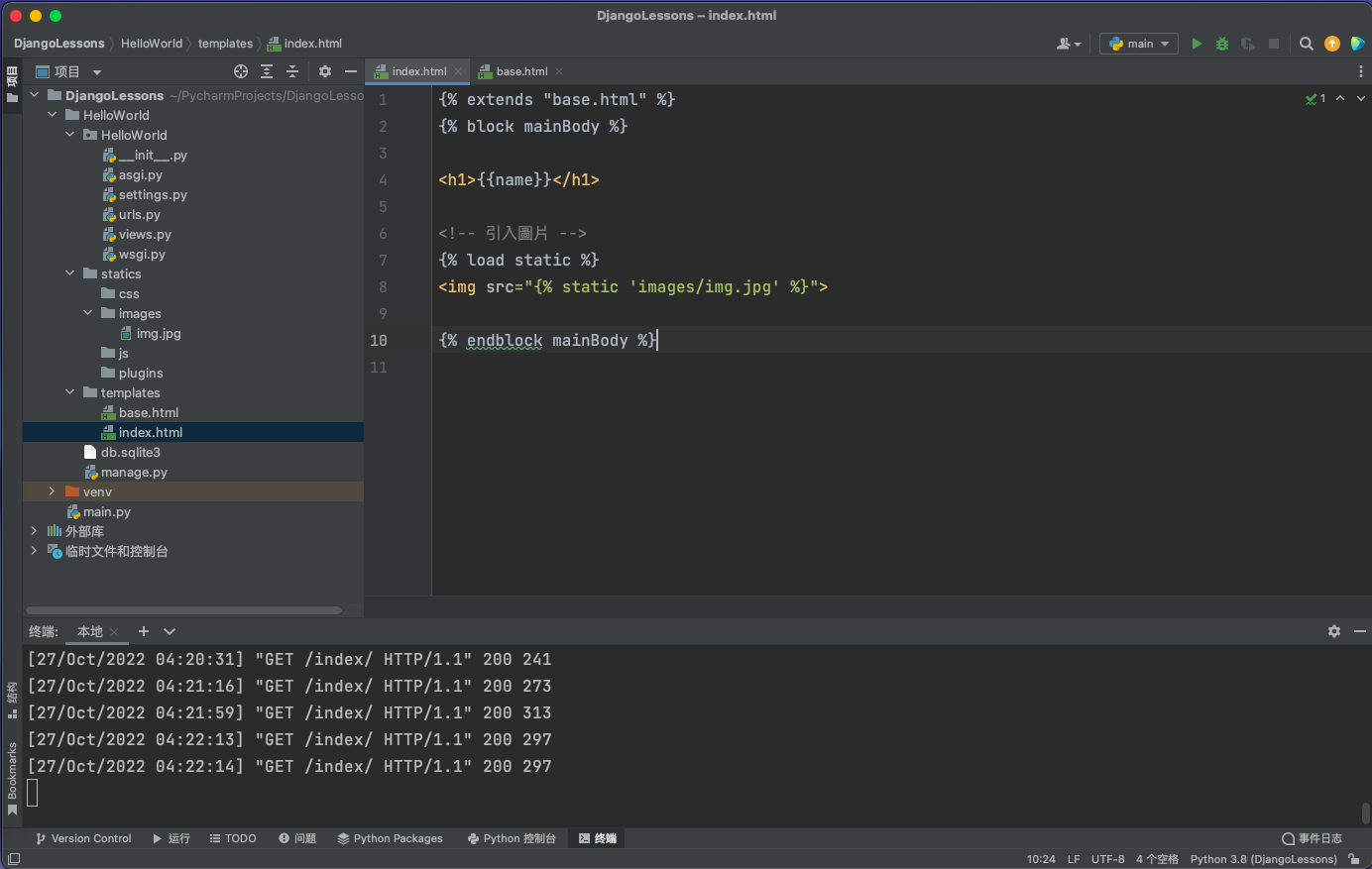
Task: Open the Python Packages tab
Action: [390, 838]
